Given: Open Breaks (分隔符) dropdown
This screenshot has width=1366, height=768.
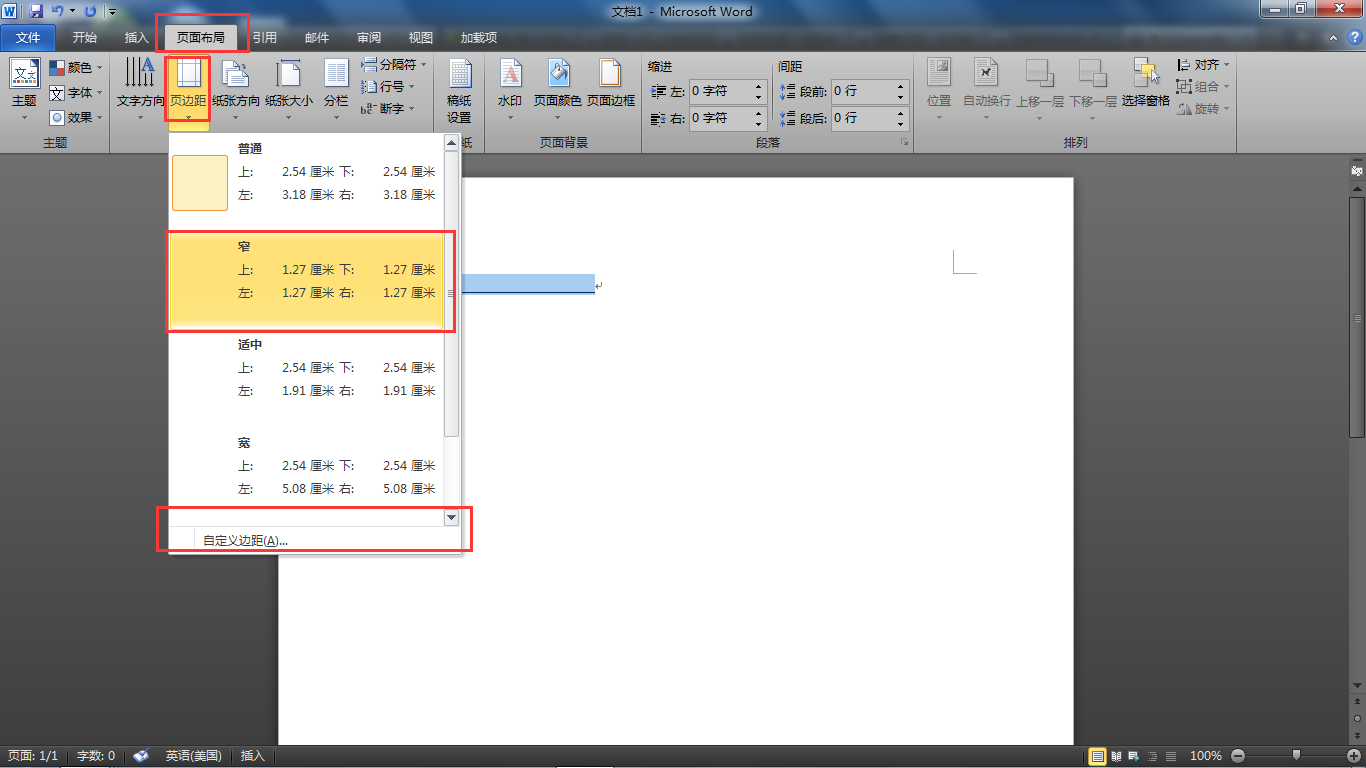Looking at the screenshot, I should pyautogui.click(x=394, y=64).
